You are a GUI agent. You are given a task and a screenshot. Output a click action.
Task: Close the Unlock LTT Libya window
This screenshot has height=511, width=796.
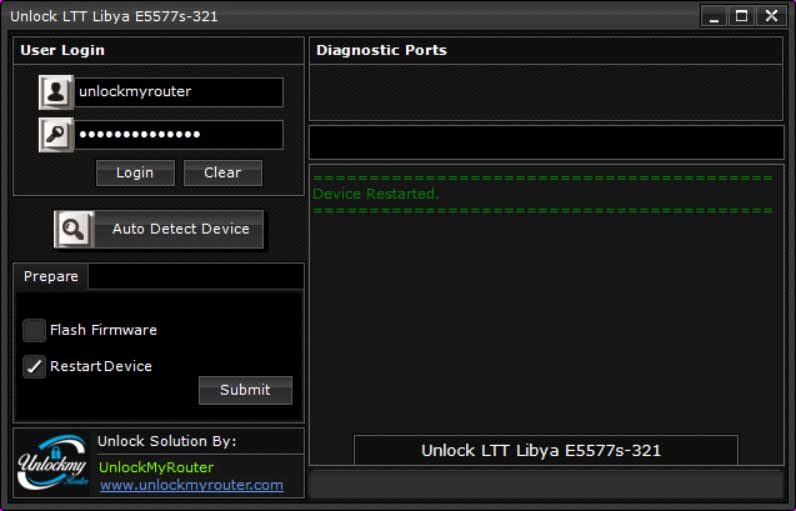pos(772,16)
